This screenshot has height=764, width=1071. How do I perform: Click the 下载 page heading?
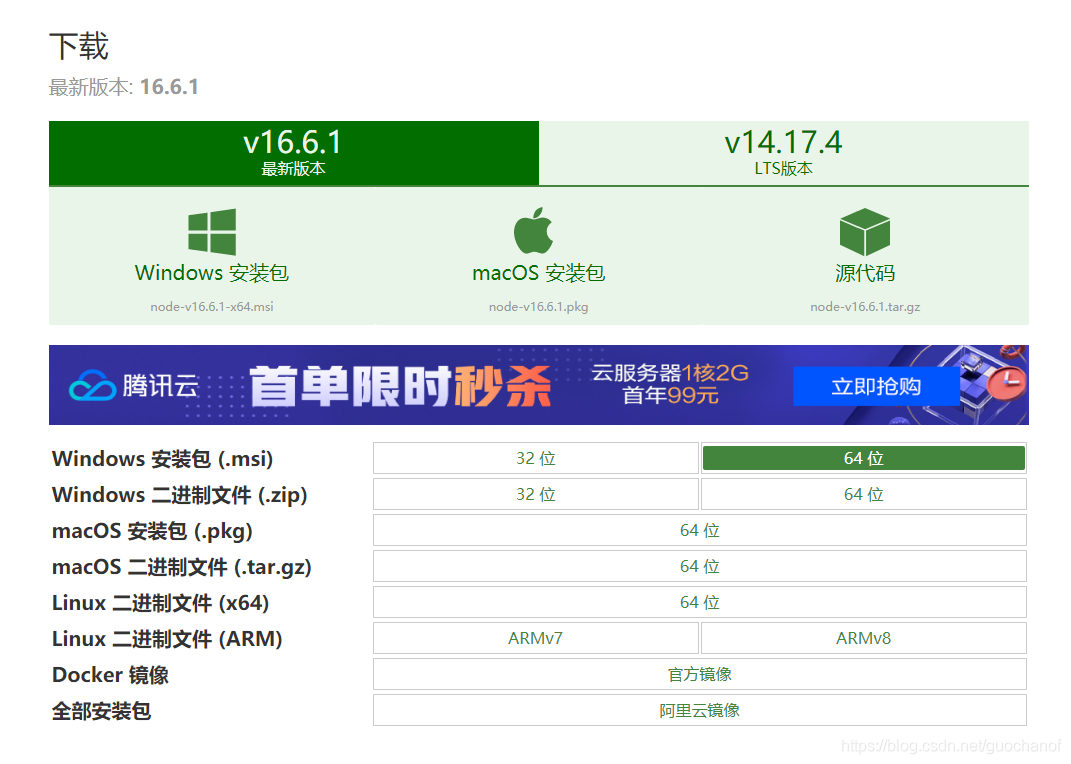click(79, 46)
